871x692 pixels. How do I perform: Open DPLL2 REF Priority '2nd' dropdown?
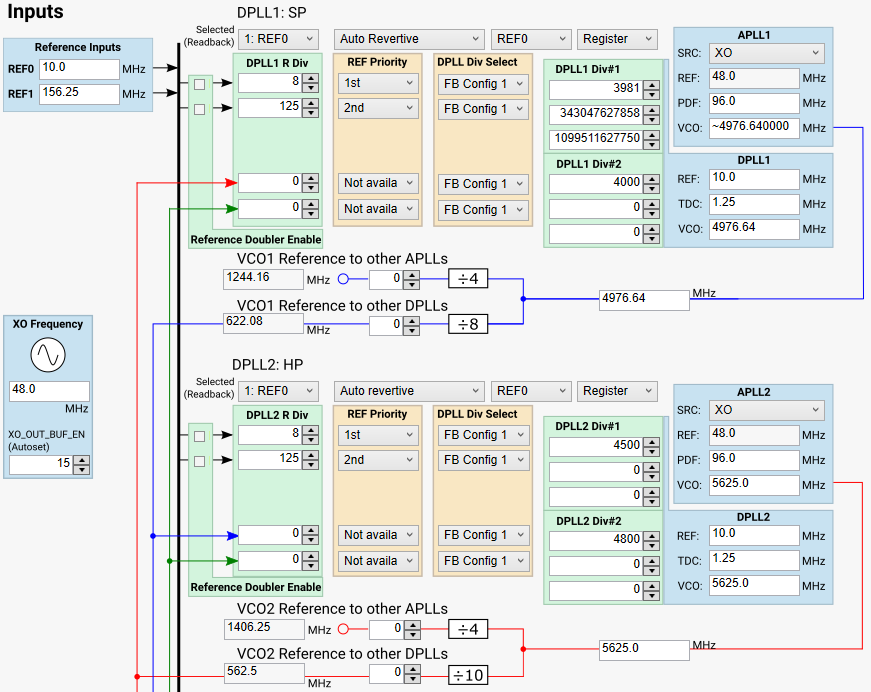pyautogui.click(x=379, y=460)
